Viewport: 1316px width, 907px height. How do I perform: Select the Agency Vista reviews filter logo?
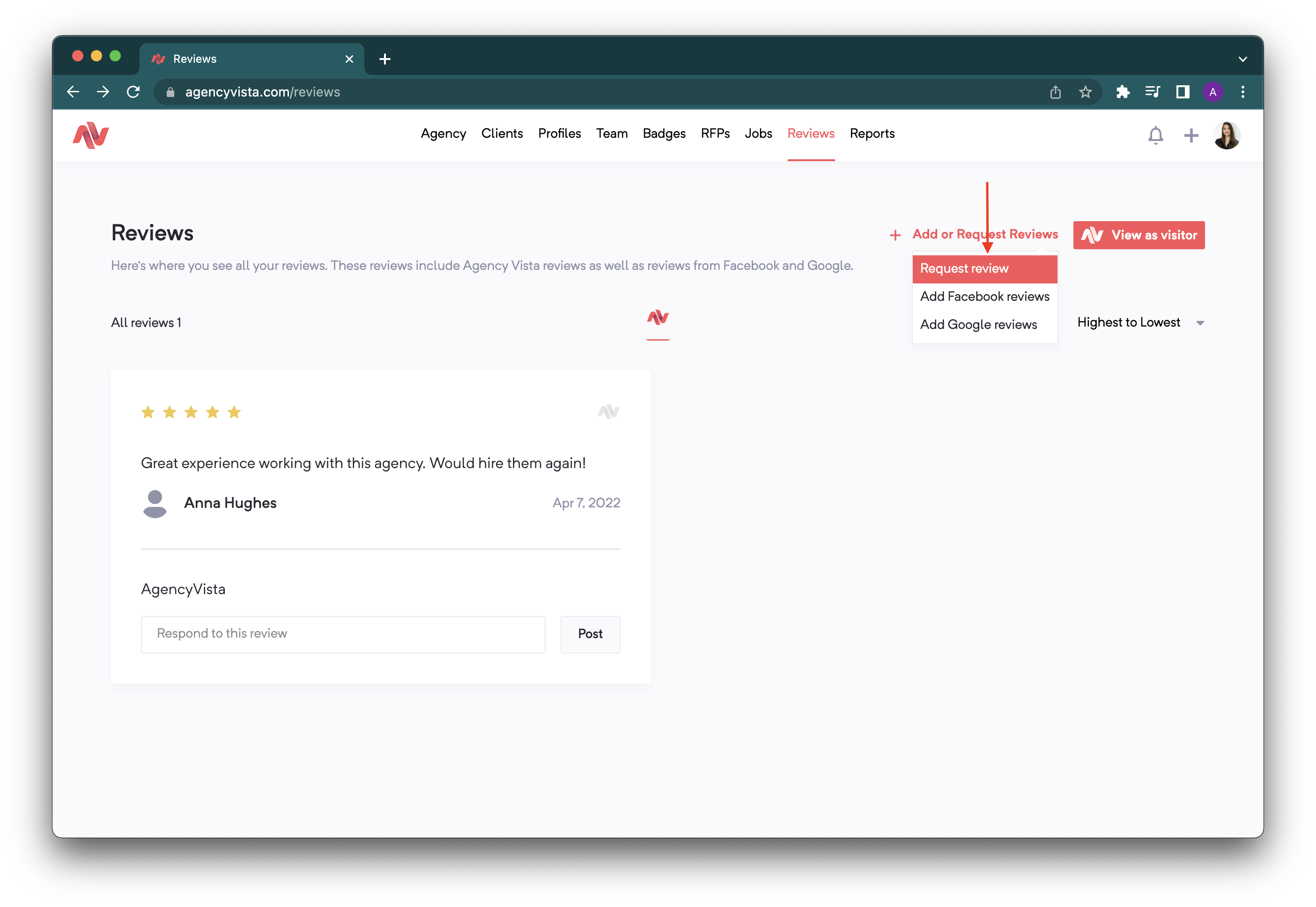click(x=658, y=318)
